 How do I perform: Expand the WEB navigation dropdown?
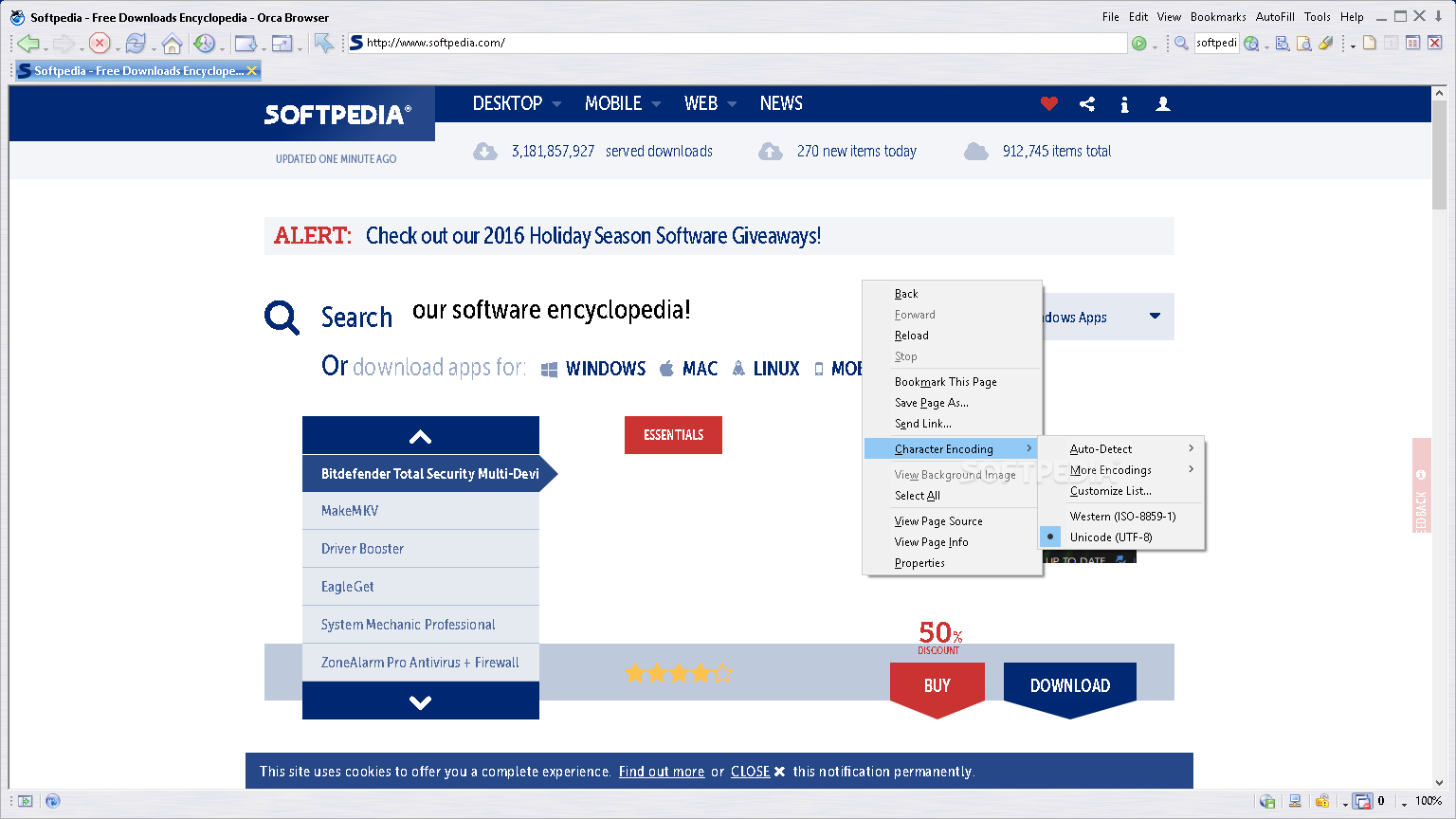click(x=732, y=104)
